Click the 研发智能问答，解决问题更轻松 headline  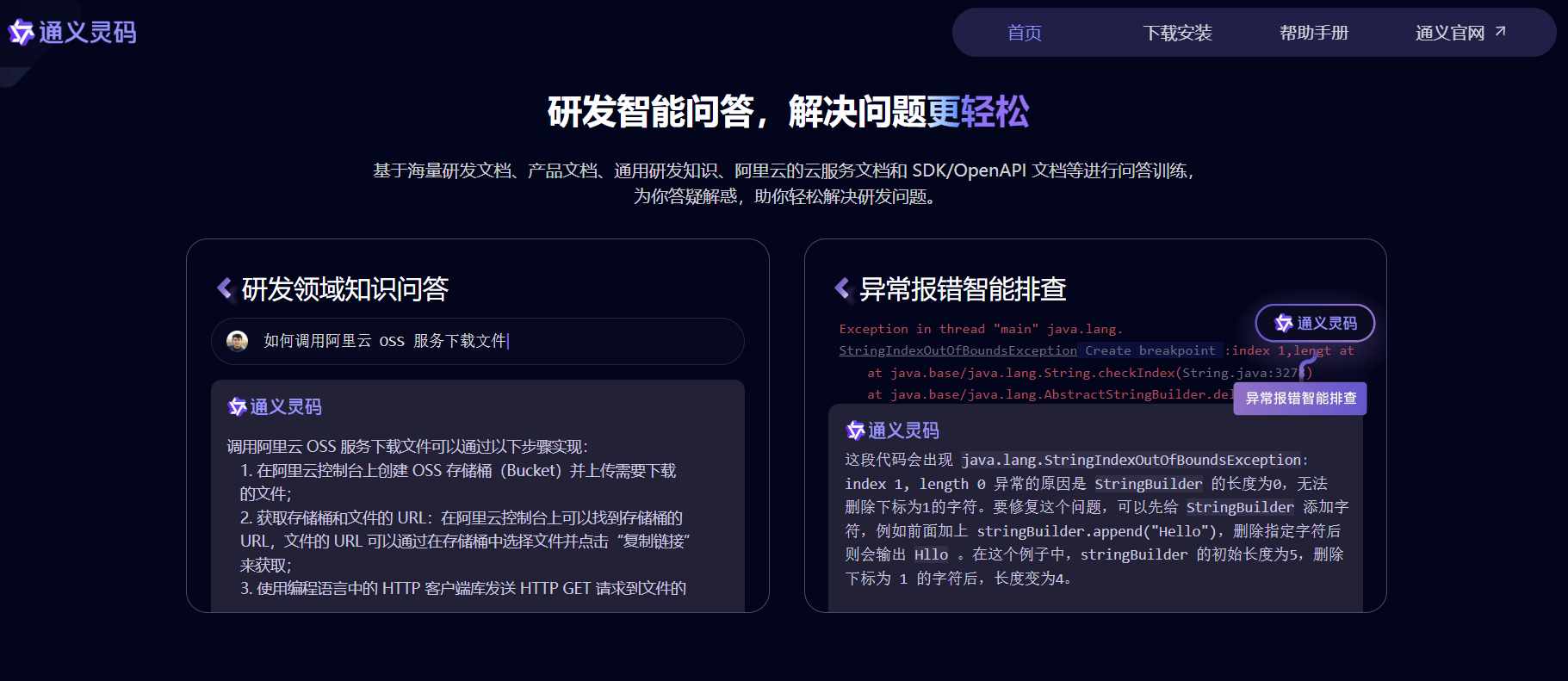[788, 112]
